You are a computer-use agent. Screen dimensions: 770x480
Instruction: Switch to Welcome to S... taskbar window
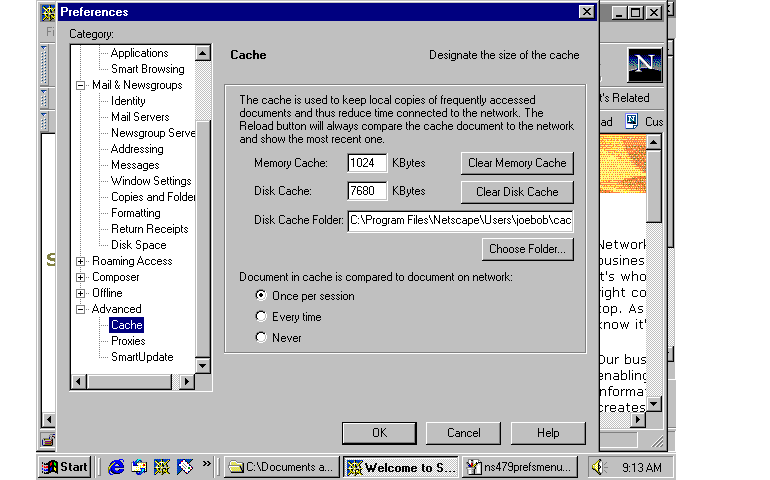pos(401,467)
